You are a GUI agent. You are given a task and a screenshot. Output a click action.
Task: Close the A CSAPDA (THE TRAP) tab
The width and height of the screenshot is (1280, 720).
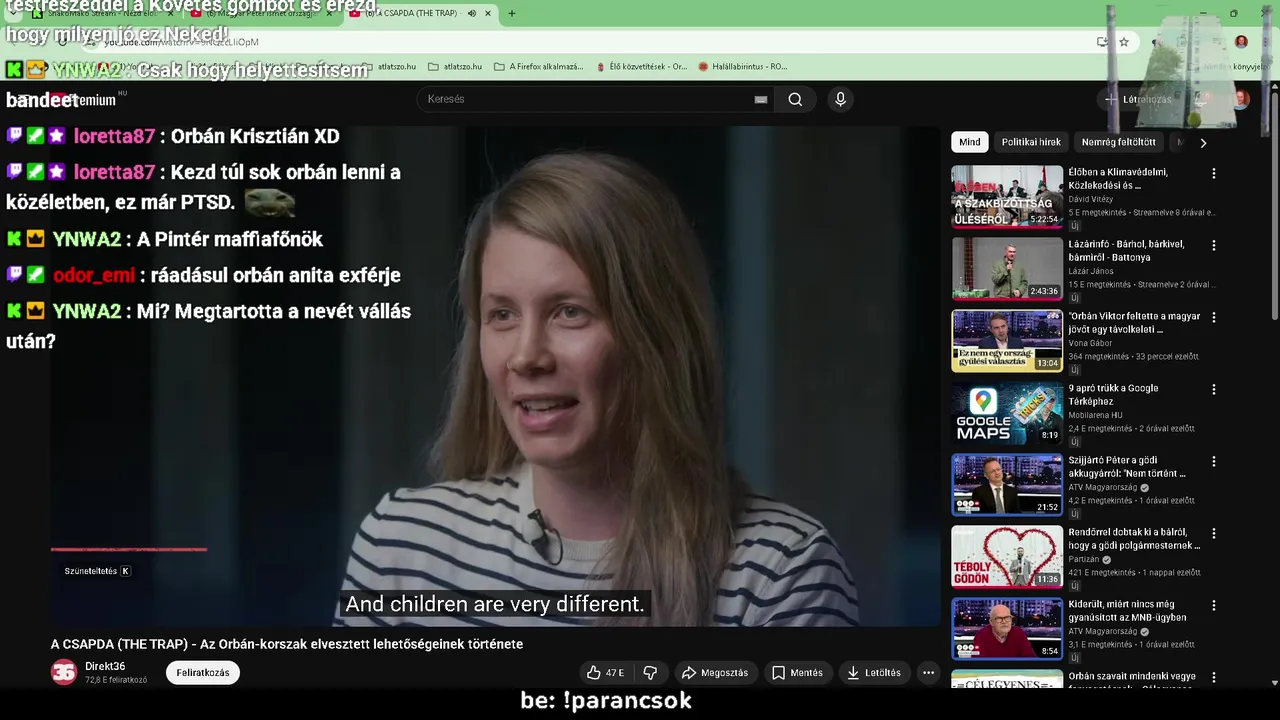pos(488,13)
